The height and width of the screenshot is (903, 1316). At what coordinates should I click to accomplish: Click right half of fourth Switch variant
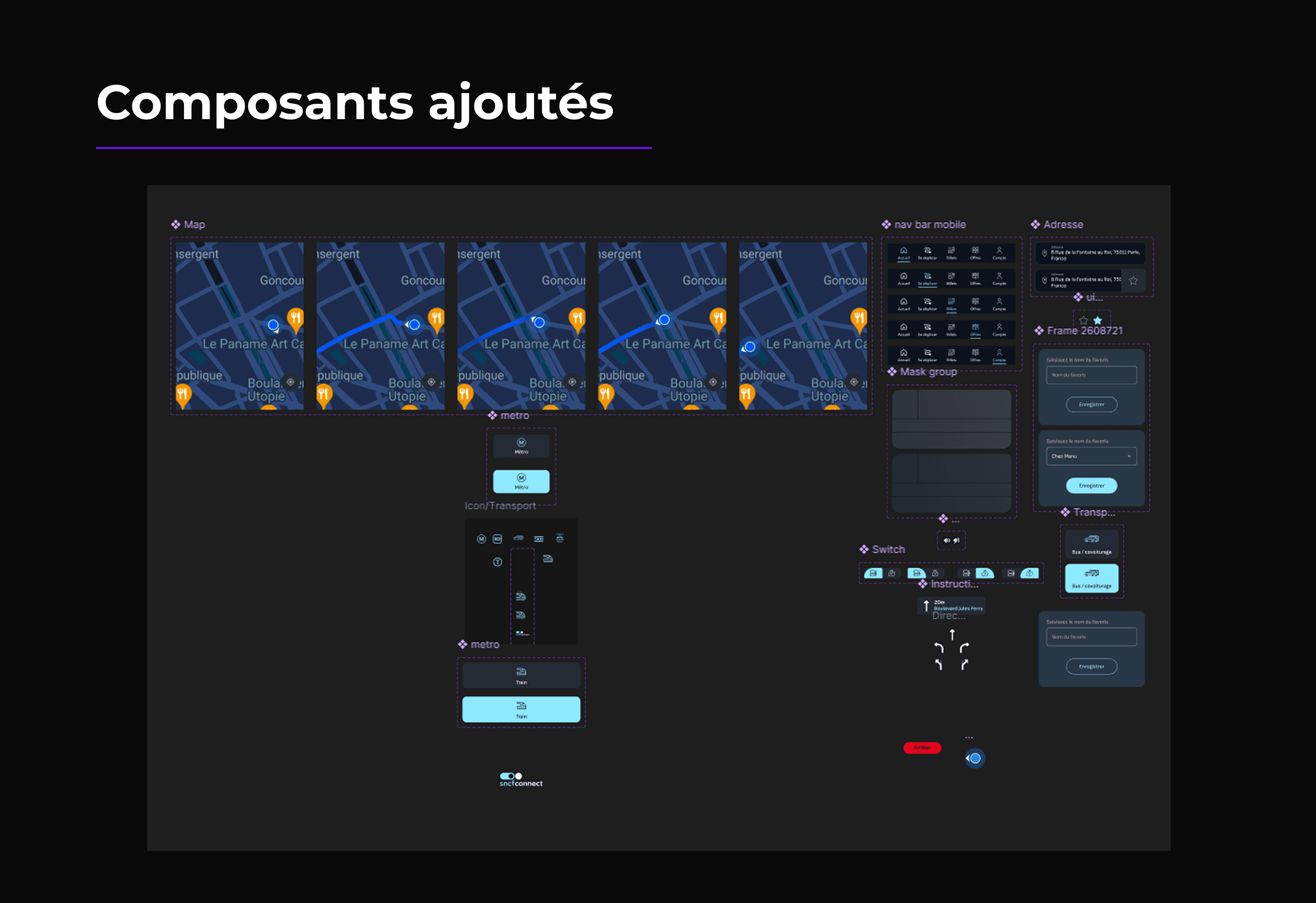(x=1030, y=573)
